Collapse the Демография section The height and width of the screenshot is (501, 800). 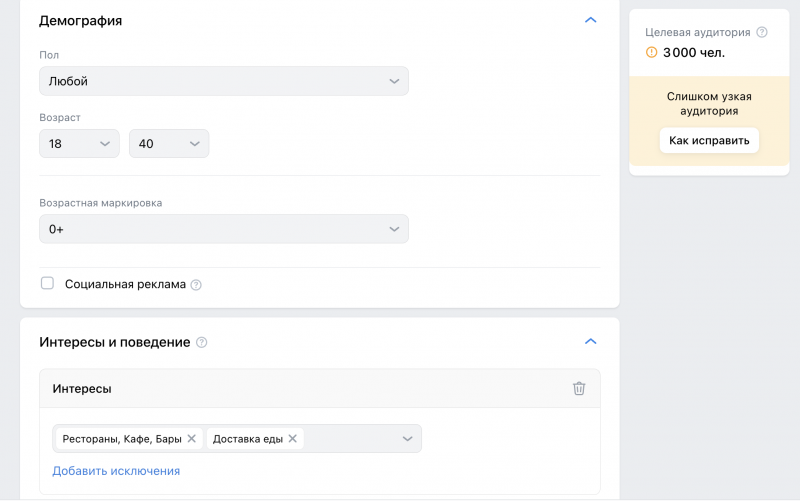pyautogui.click(x=590, y=20)
